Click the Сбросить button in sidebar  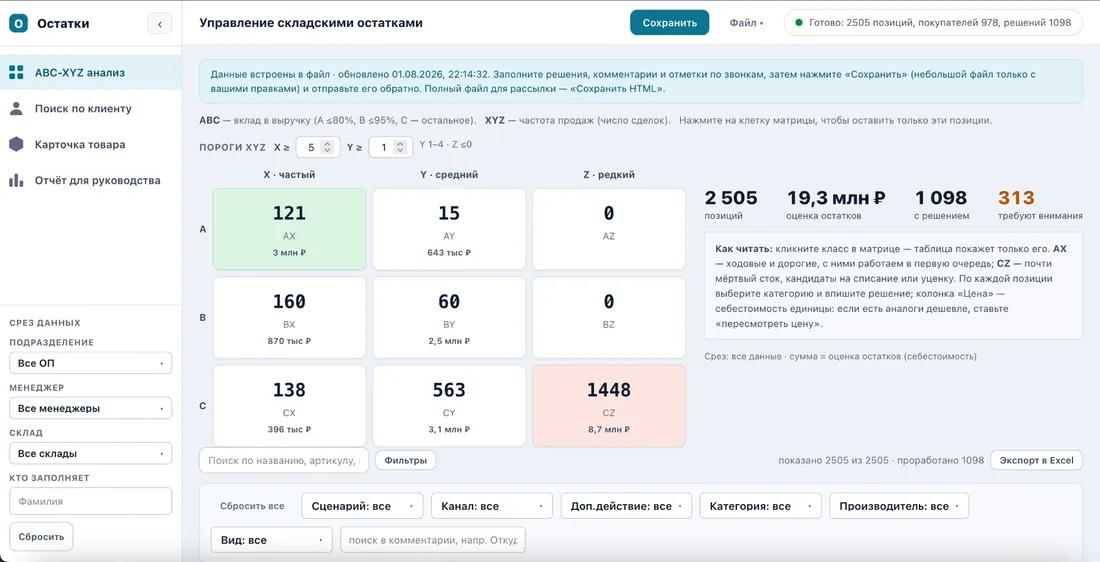(41, 537)
